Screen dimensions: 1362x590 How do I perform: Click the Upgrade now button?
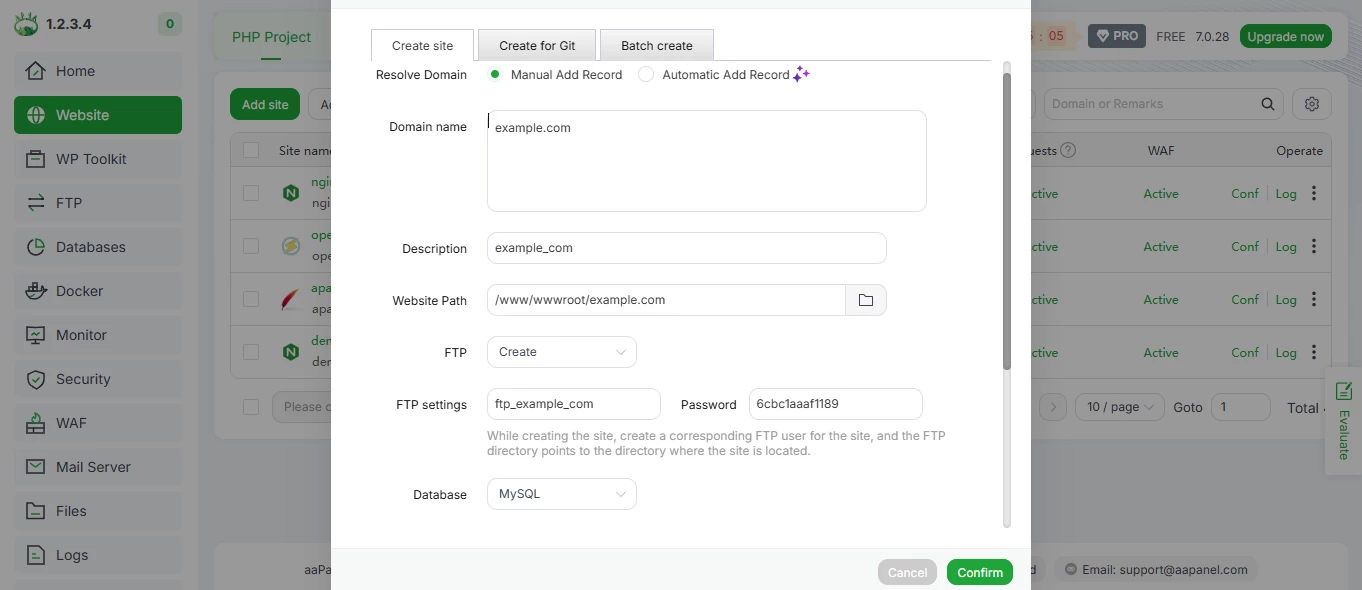(1285, 35)
